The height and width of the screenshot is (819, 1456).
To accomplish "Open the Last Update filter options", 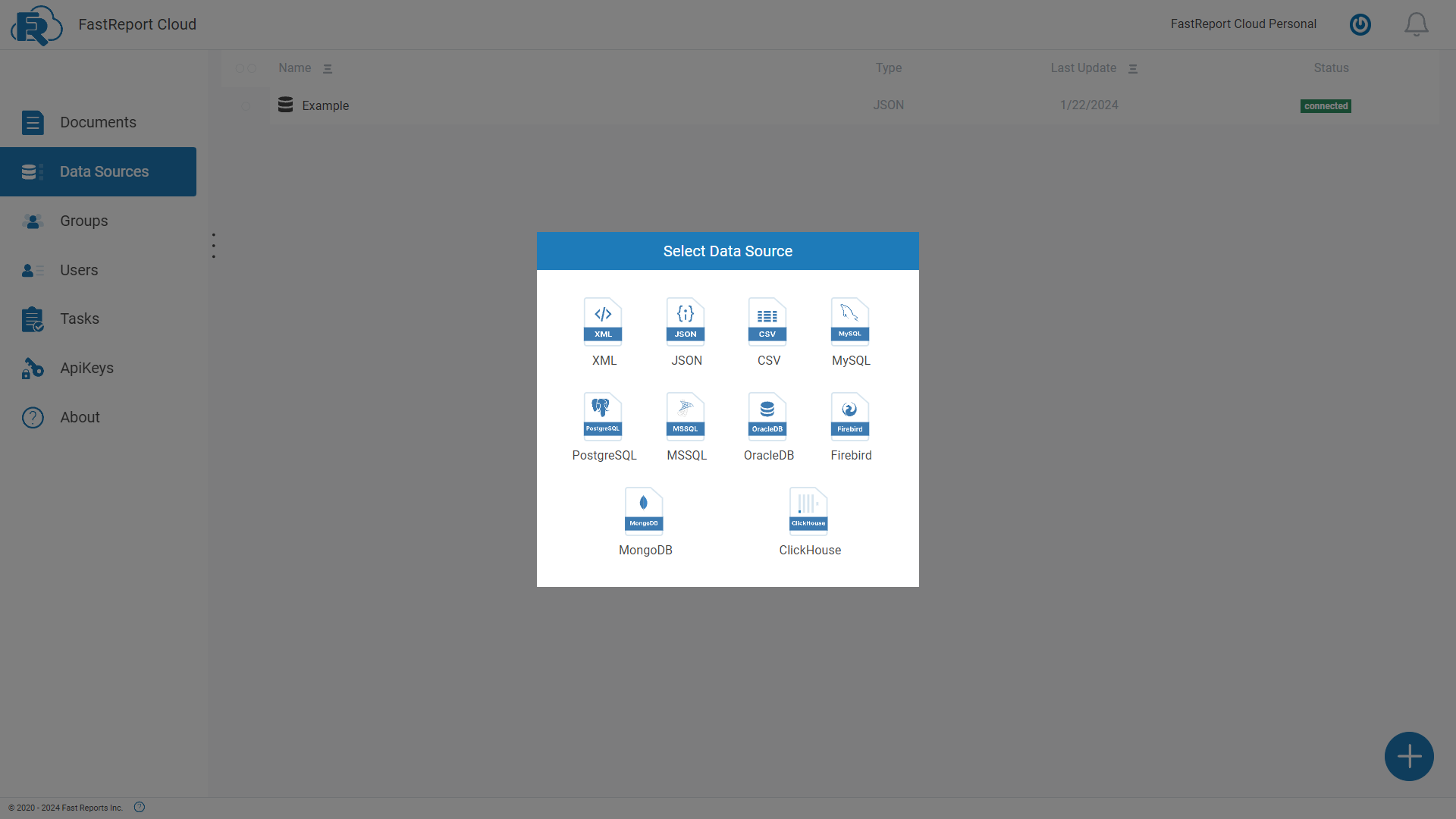I will 1133,68.
